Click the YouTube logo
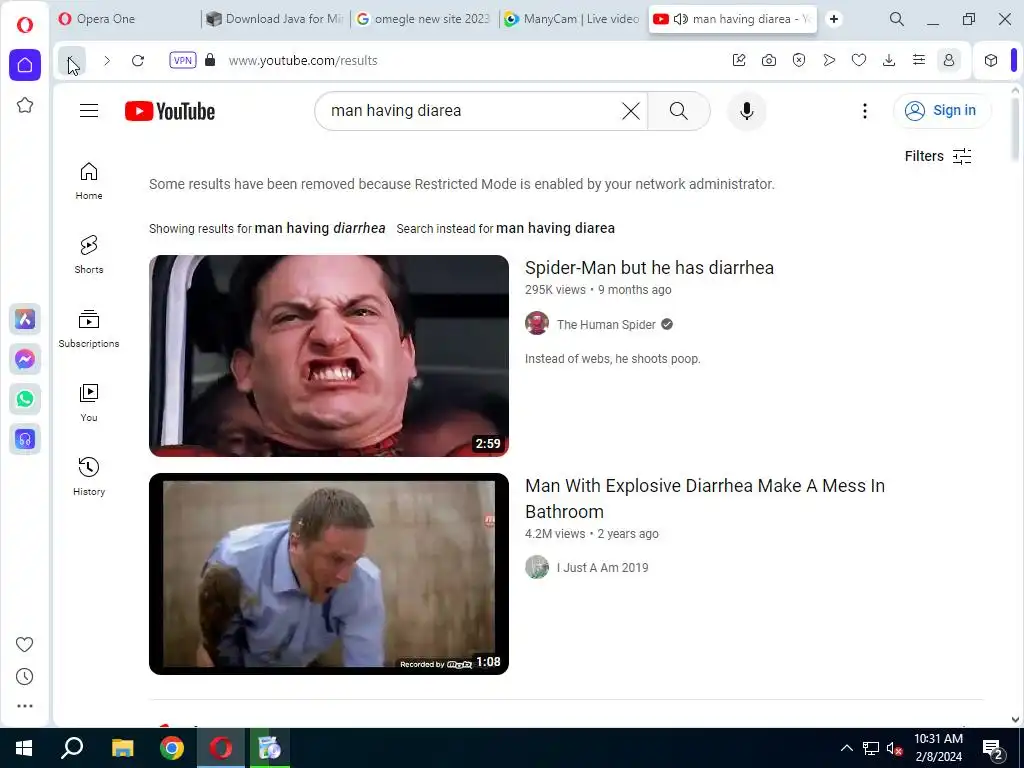Image resolution: width=1024 pixels, height=768 pixels. pyautogui.click(x=170, y=111)
